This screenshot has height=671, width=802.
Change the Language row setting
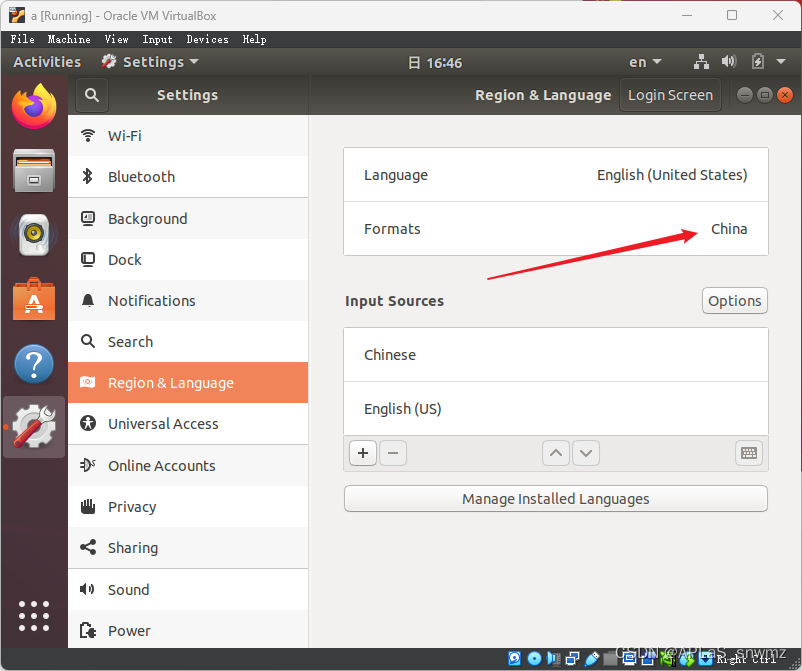[x=555, y=175]
